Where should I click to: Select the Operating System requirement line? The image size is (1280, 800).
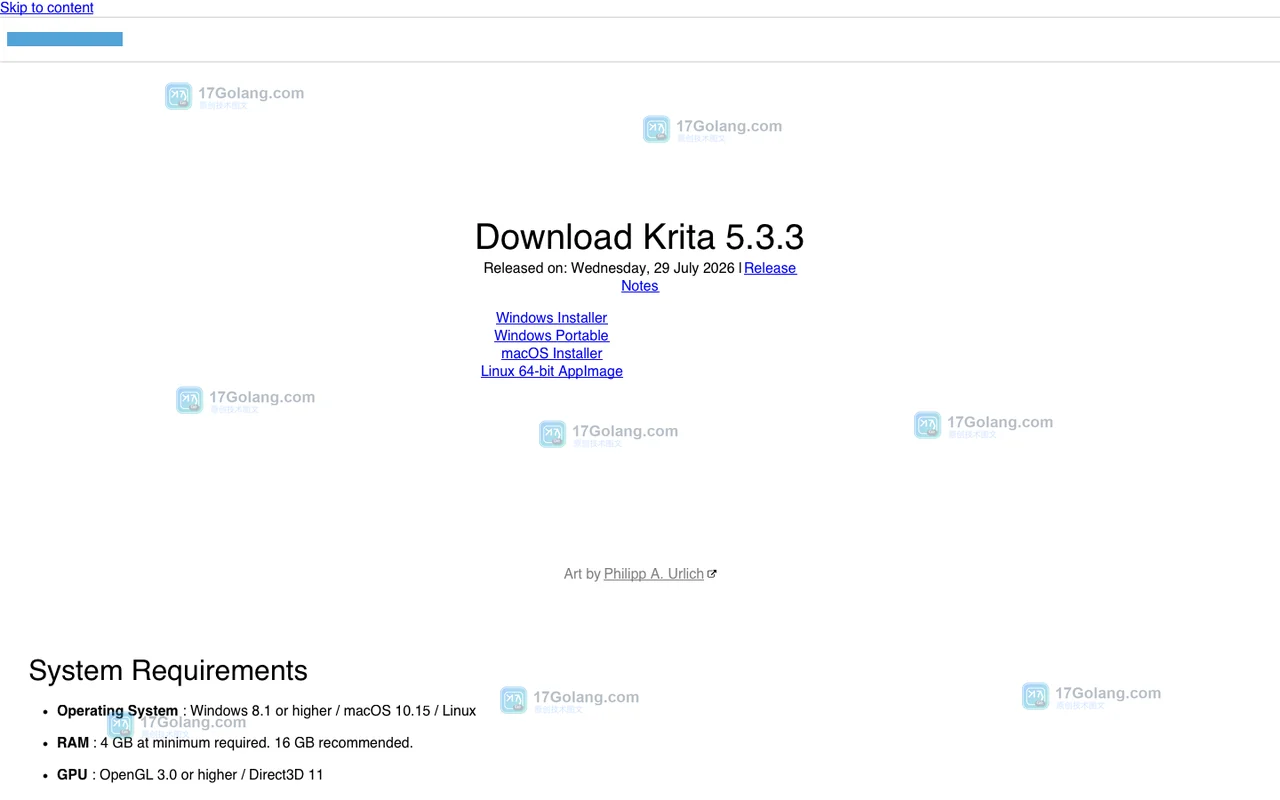pos(266,711)
